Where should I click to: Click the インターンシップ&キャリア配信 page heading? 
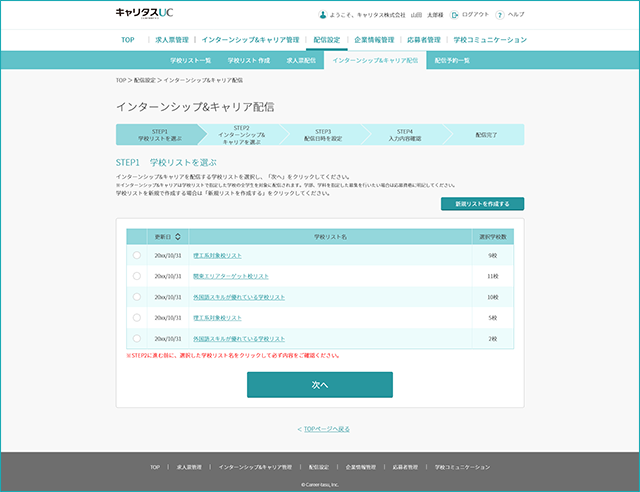[195, 107]
